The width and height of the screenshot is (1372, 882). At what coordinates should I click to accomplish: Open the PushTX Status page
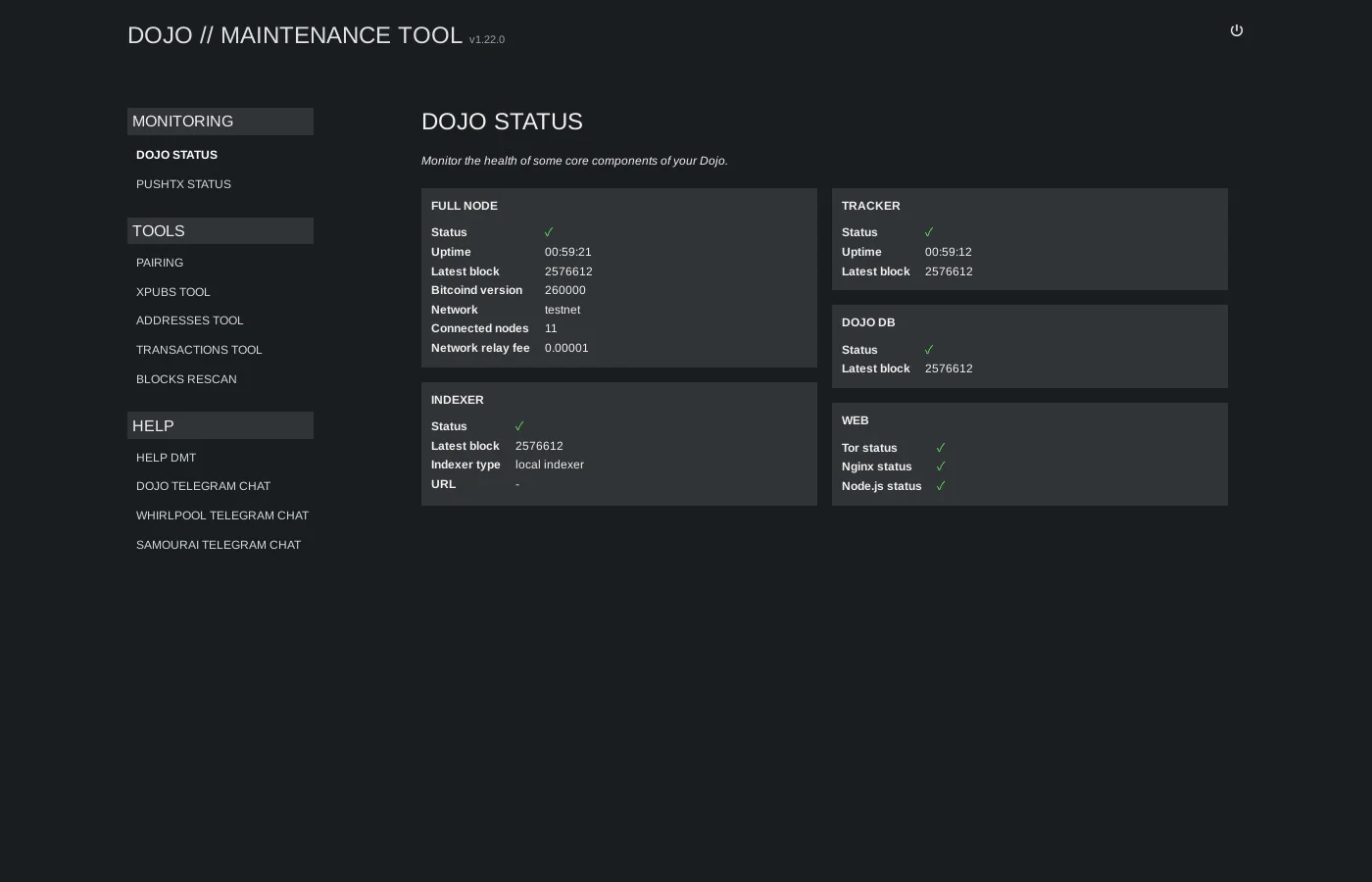coord(183,184)
